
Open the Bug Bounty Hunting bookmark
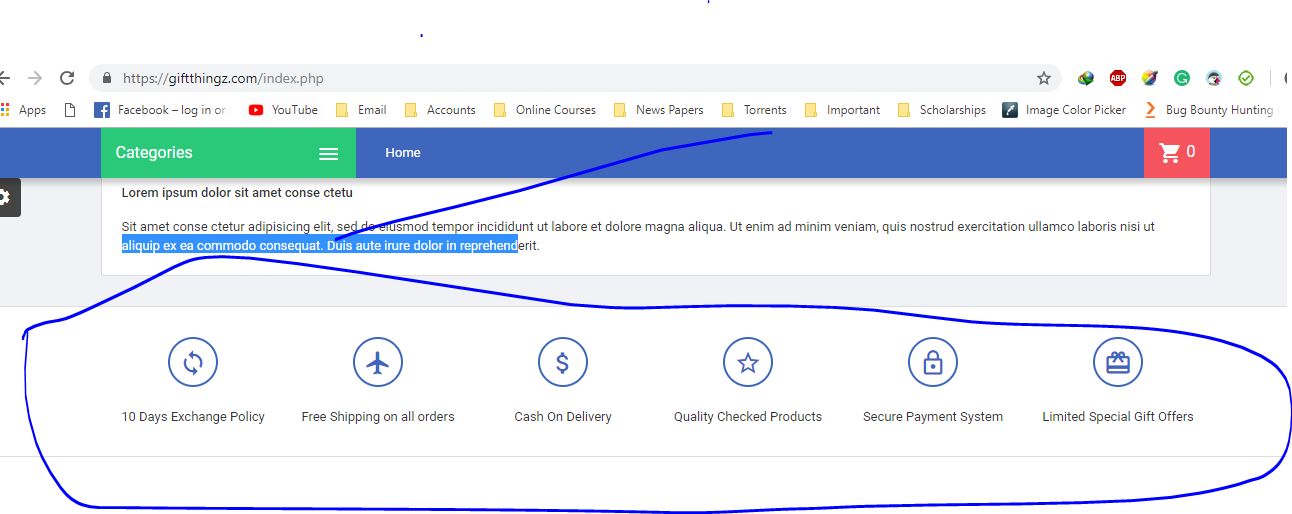coord(1208,110)
